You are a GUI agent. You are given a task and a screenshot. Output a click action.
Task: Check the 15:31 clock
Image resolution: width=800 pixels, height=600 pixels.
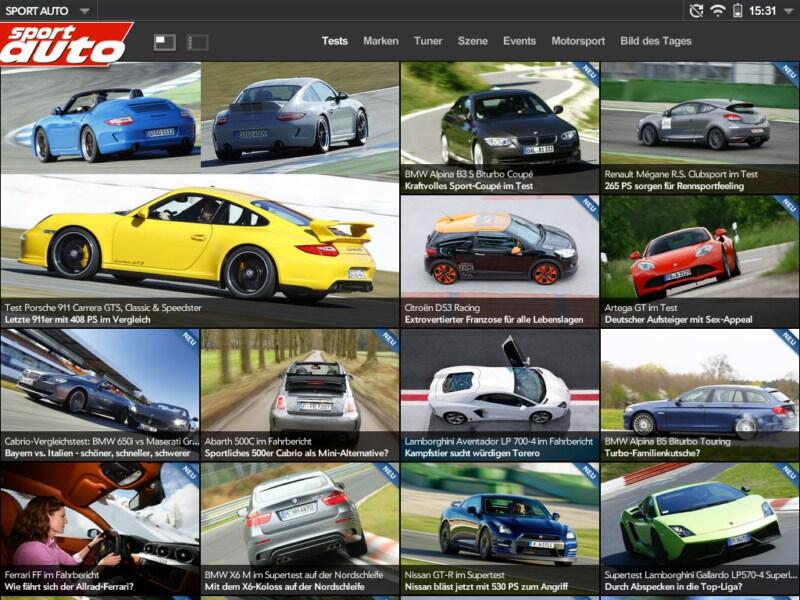(x=762, y=11)
